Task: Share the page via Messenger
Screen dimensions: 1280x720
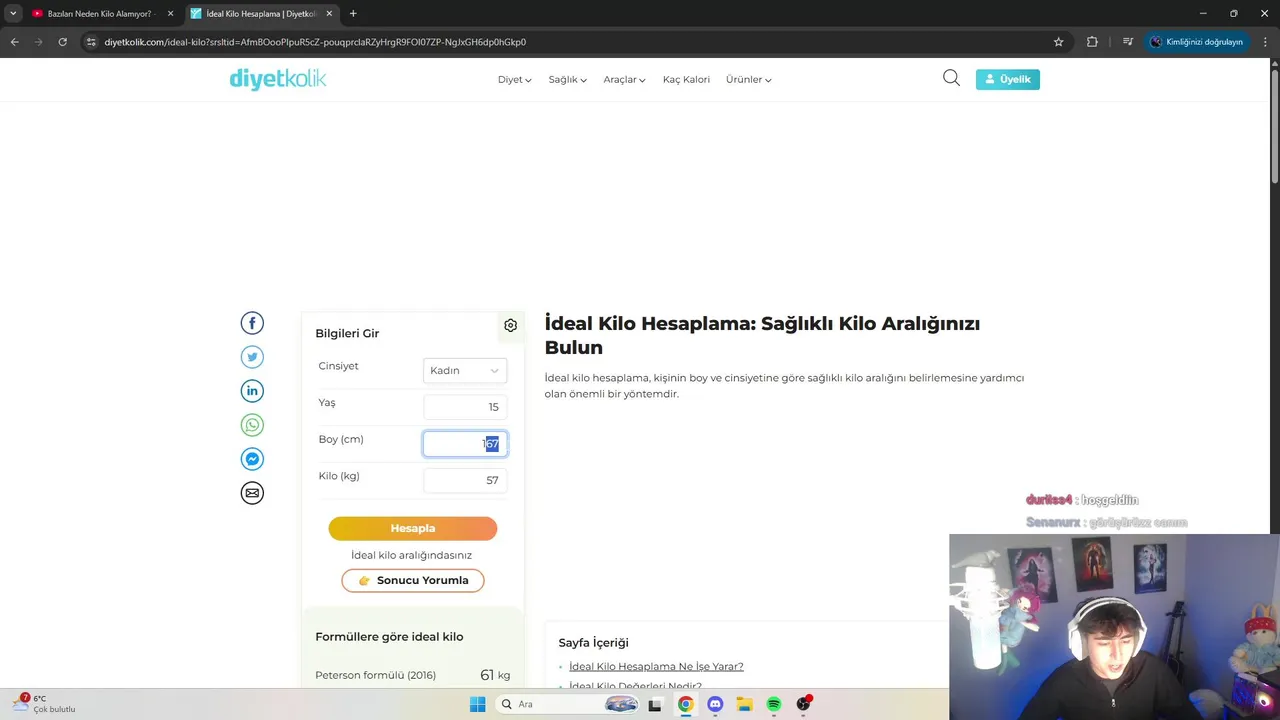Action: tap(252, 459)
